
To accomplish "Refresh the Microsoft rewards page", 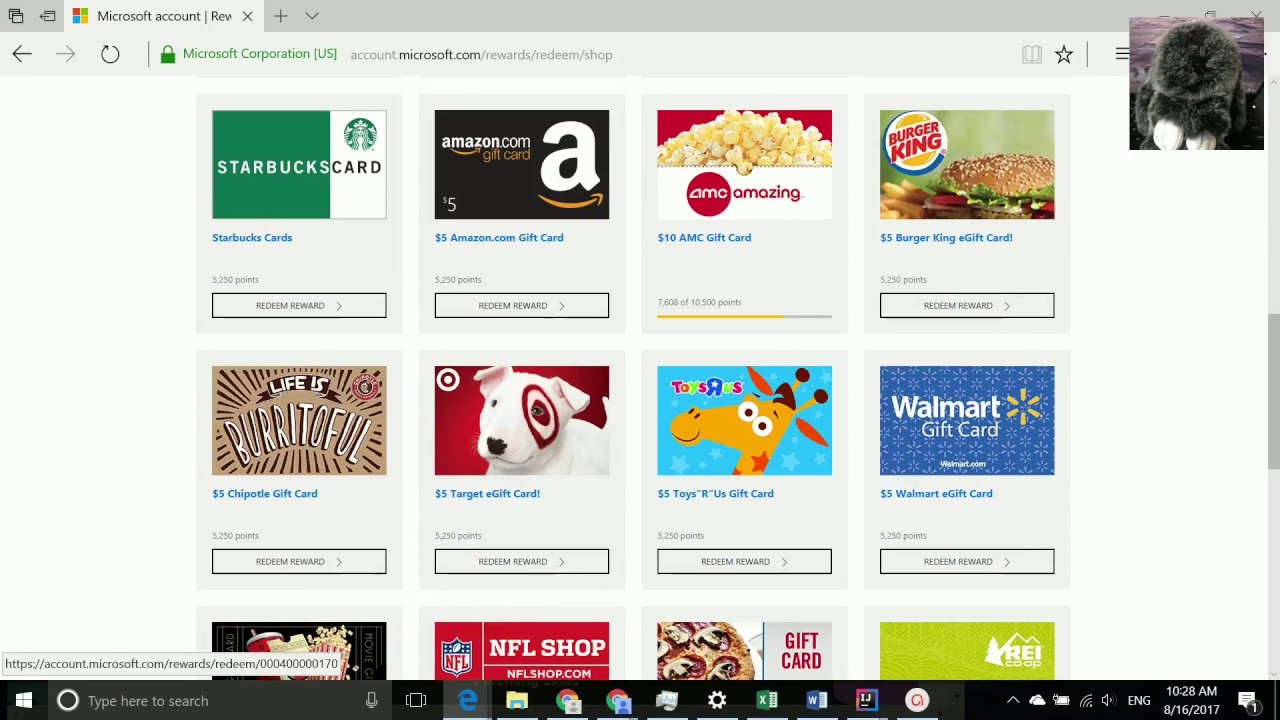I will (110, 54).
